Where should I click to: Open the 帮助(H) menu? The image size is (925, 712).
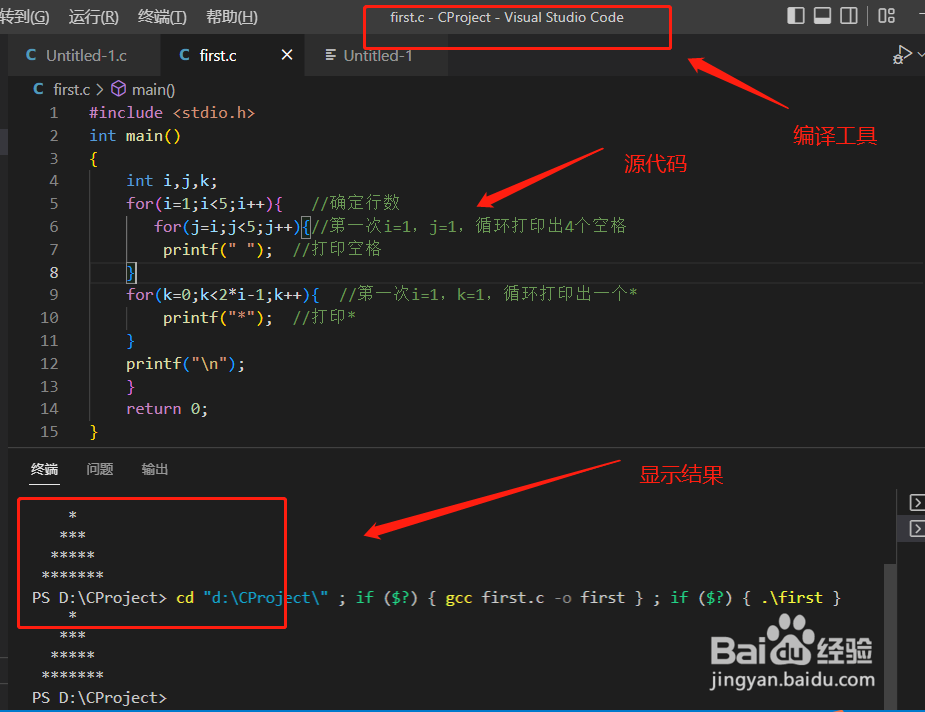(231, 17)
